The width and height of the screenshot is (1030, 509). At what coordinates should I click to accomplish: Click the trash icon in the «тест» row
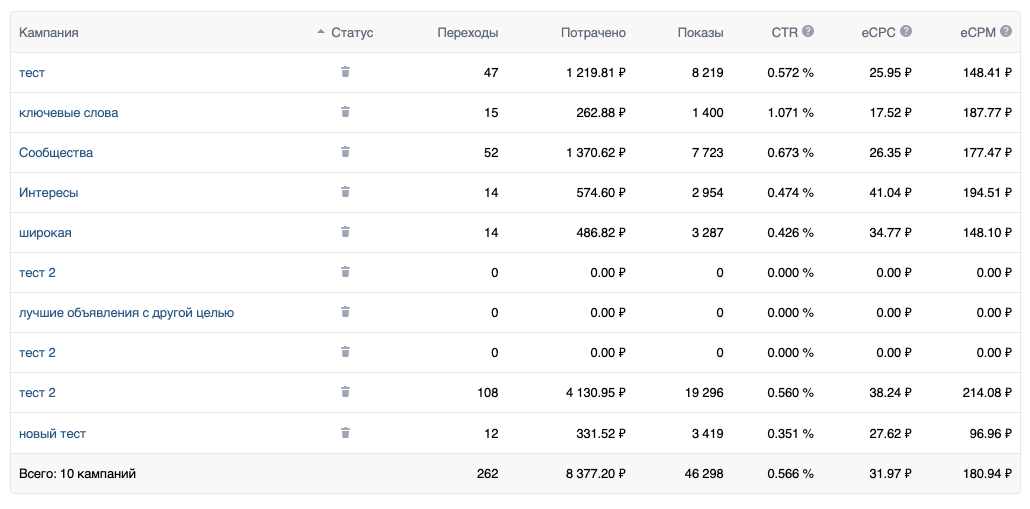pyautogui.click(x=345, y=72)
